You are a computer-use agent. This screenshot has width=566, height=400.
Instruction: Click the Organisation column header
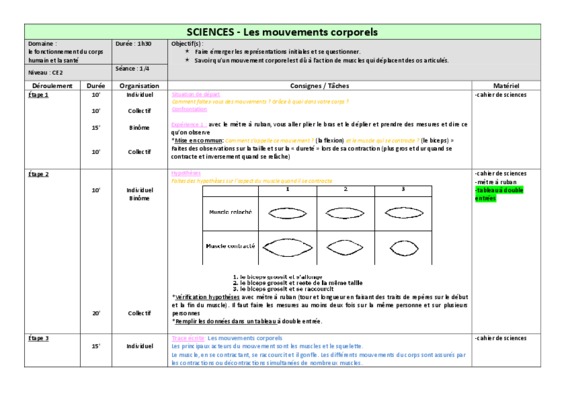click(x=139, y=86)
